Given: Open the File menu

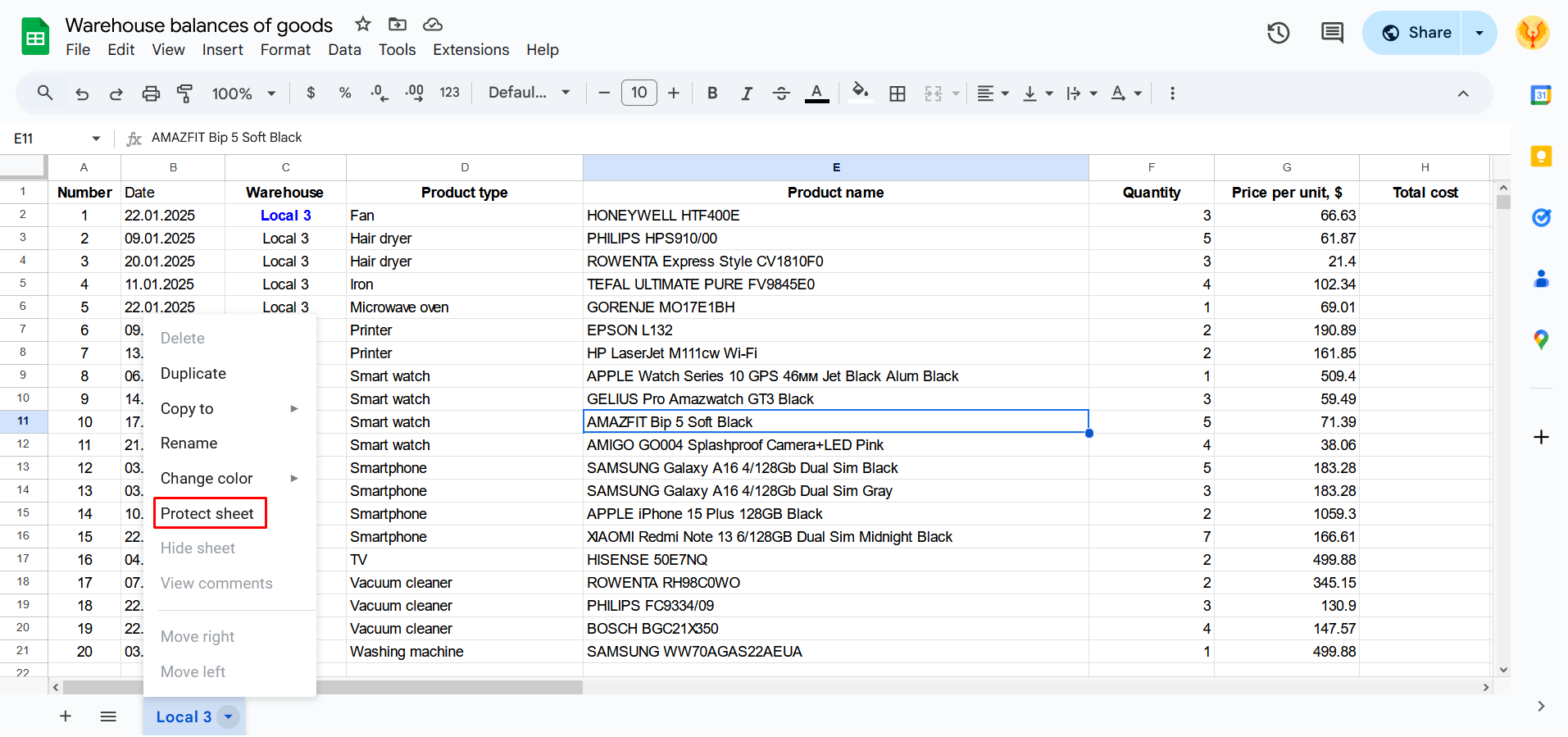Looking at the screenshot, I should click(x=78, y=50).
